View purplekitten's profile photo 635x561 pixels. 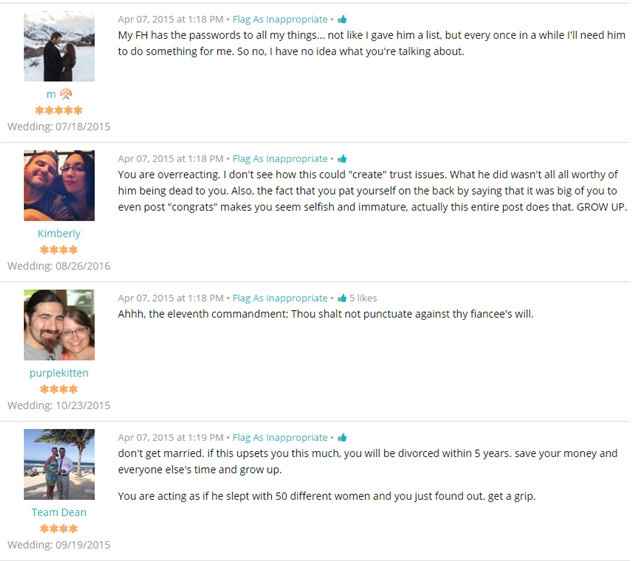point(59,325)
